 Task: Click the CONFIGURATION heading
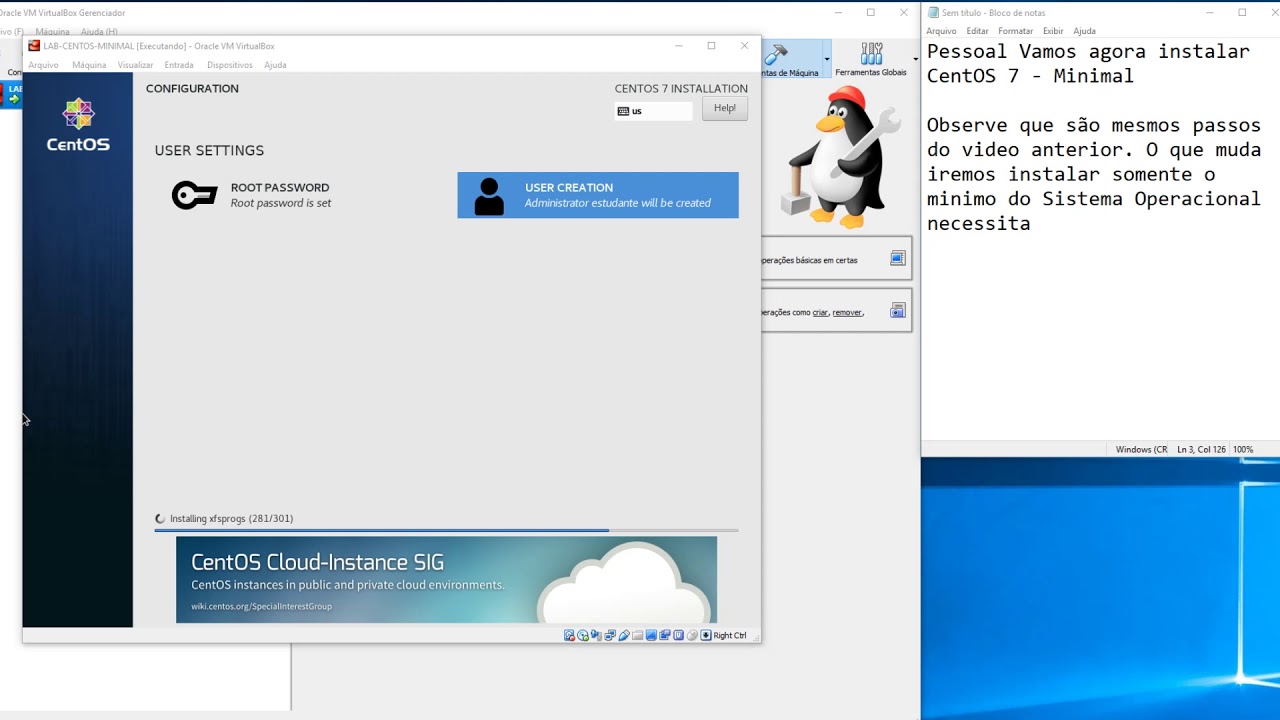click(x=192, y=89)
